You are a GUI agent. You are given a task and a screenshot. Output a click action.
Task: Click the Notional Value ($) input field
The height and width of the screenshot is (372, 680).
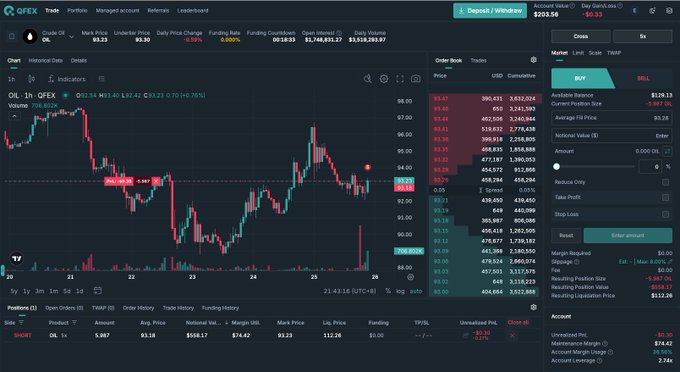[x=612, y=135]
